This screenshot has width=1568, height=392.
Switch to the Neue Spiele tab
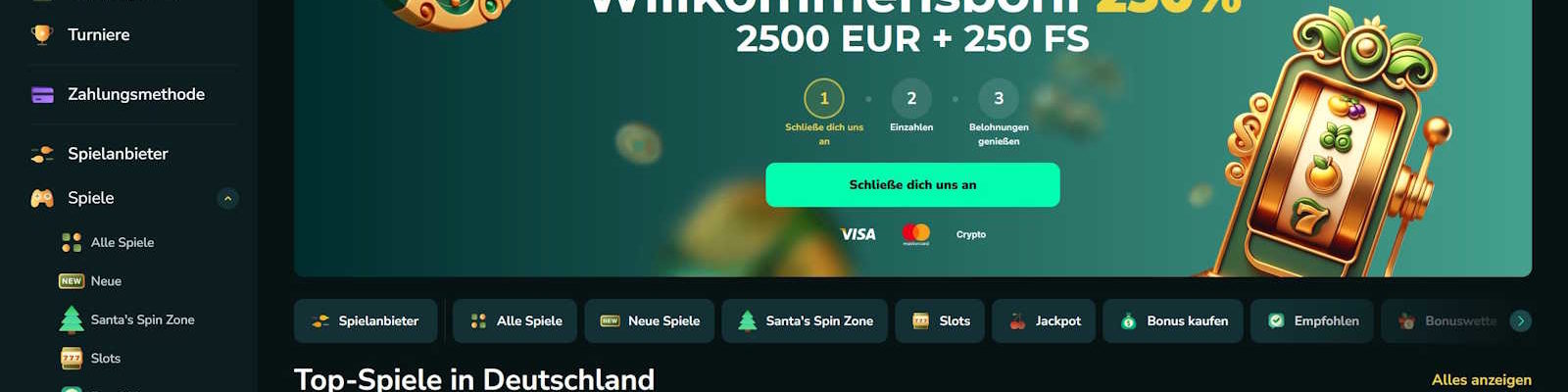tap(650, 320)
